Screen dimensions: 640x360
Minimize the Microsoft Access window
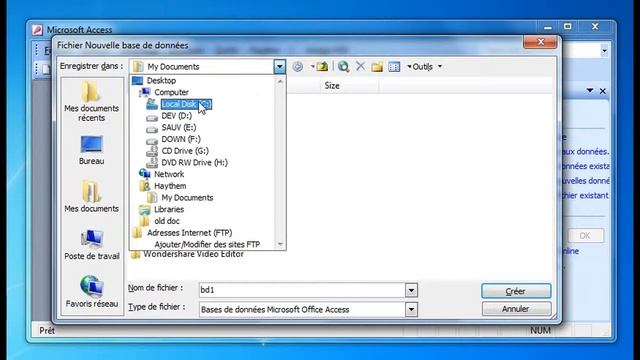pyautogui.click(x=548, y=27)
